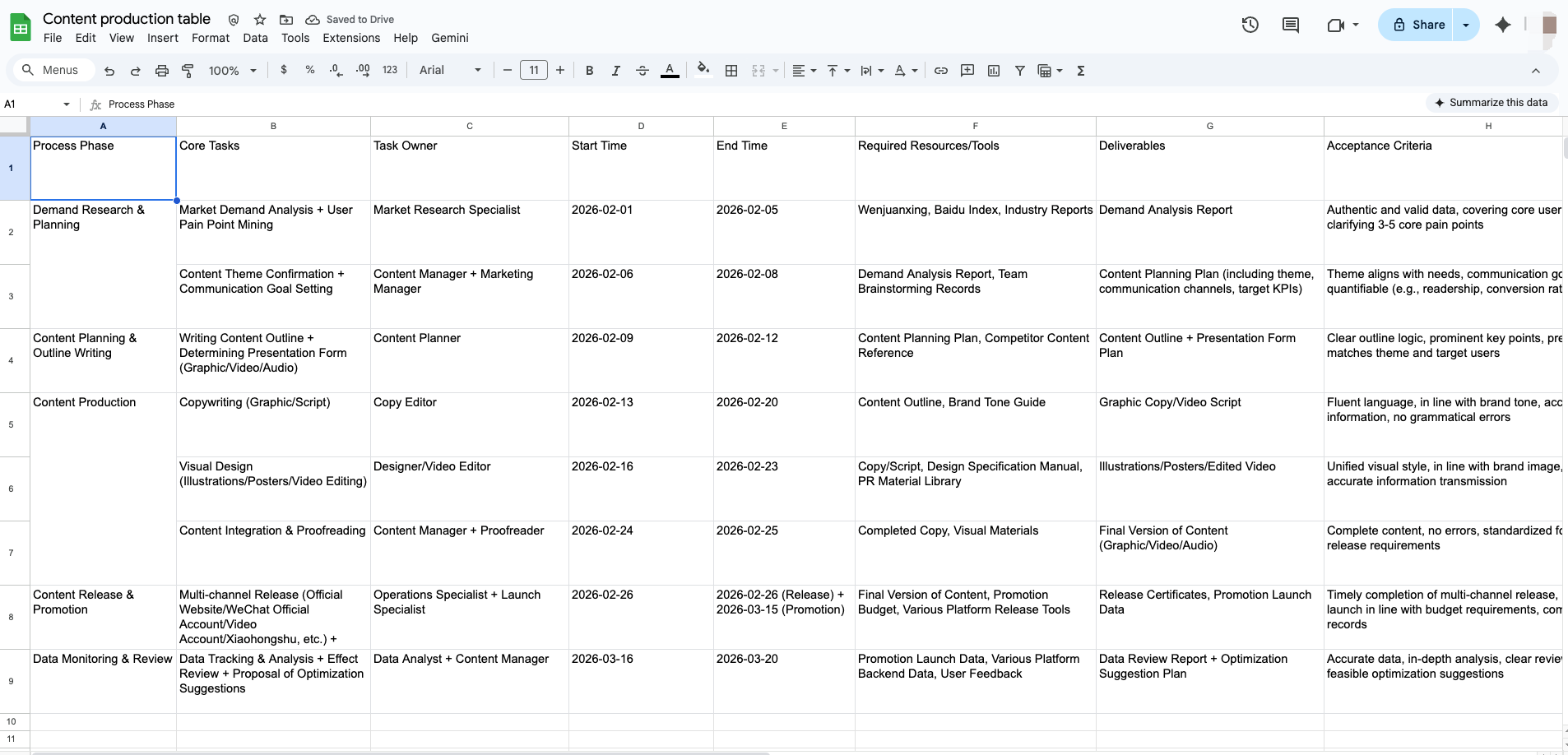Activate the paint format tool

(x=188, y=71)
